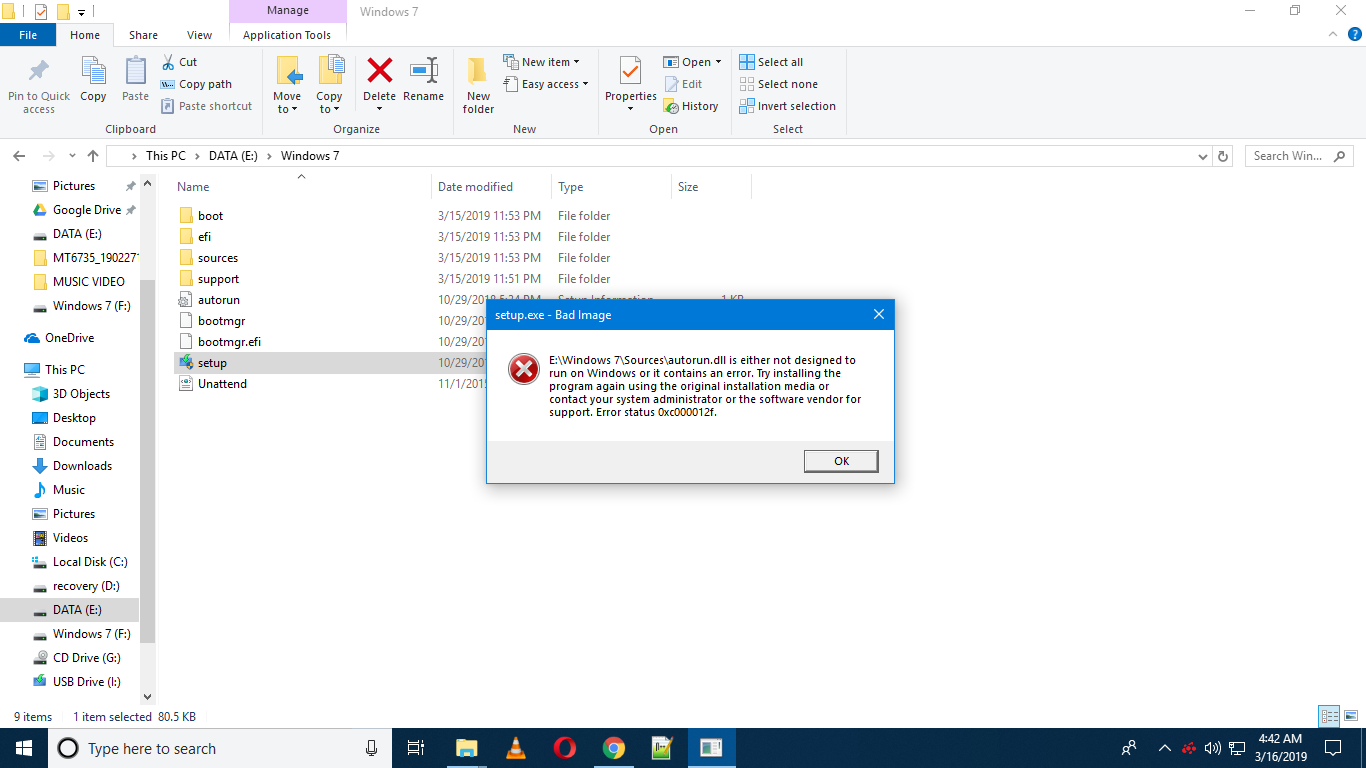Screen dimensions: 1366x768
Task: Collapse the ribbon with chevron
Action: 1331,34
